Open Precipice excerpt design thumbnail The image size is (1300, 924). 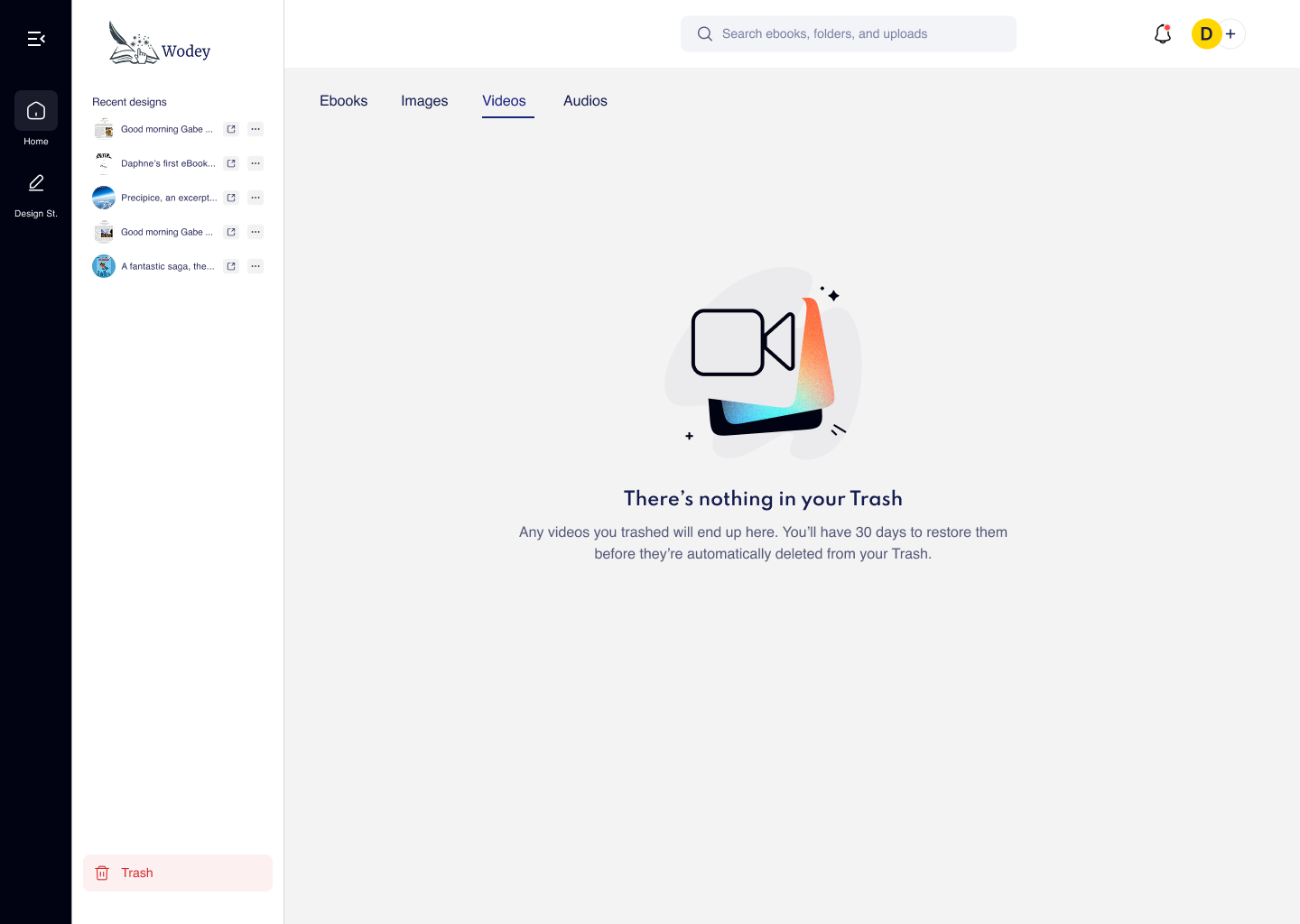(x=104, y=198)
